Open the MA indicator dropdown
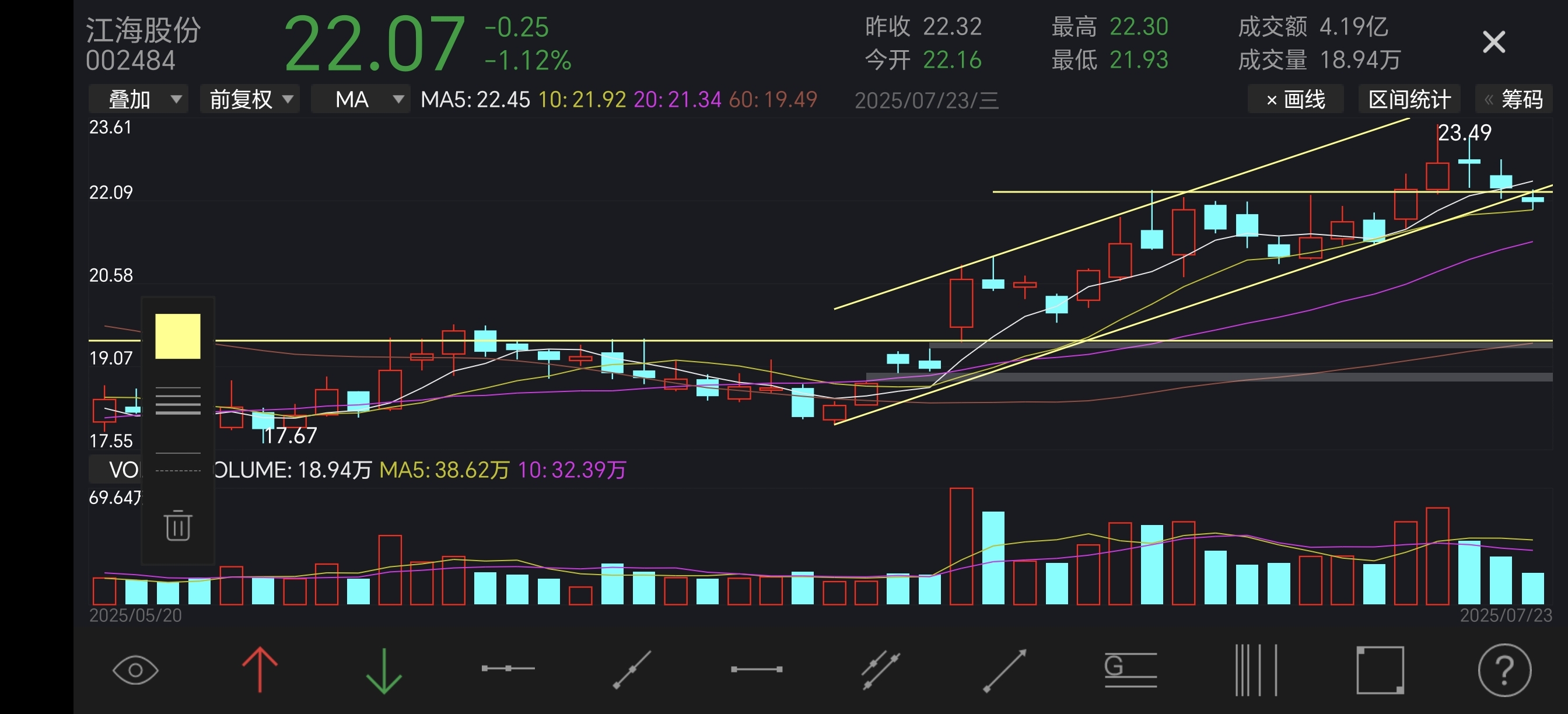This screenshot has height=714, width=1568. [361, 99]
